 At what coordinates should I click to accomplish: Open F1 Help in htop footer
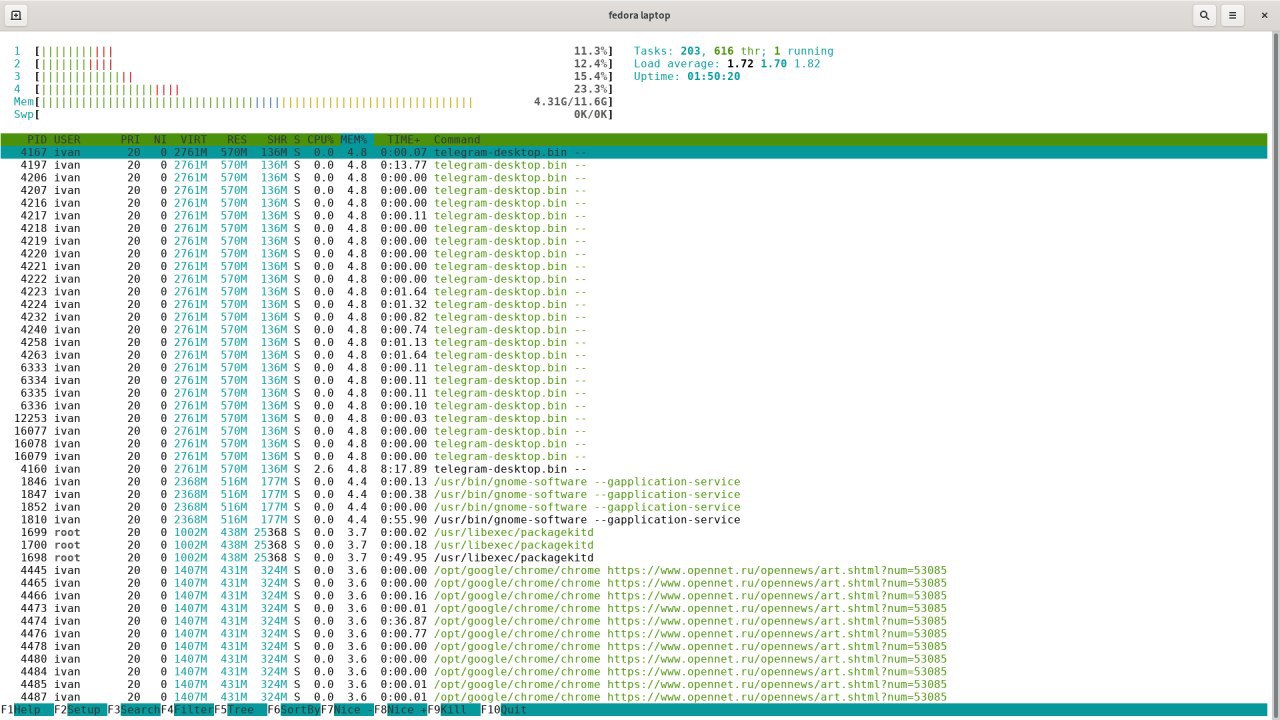[x=21, y=709]
